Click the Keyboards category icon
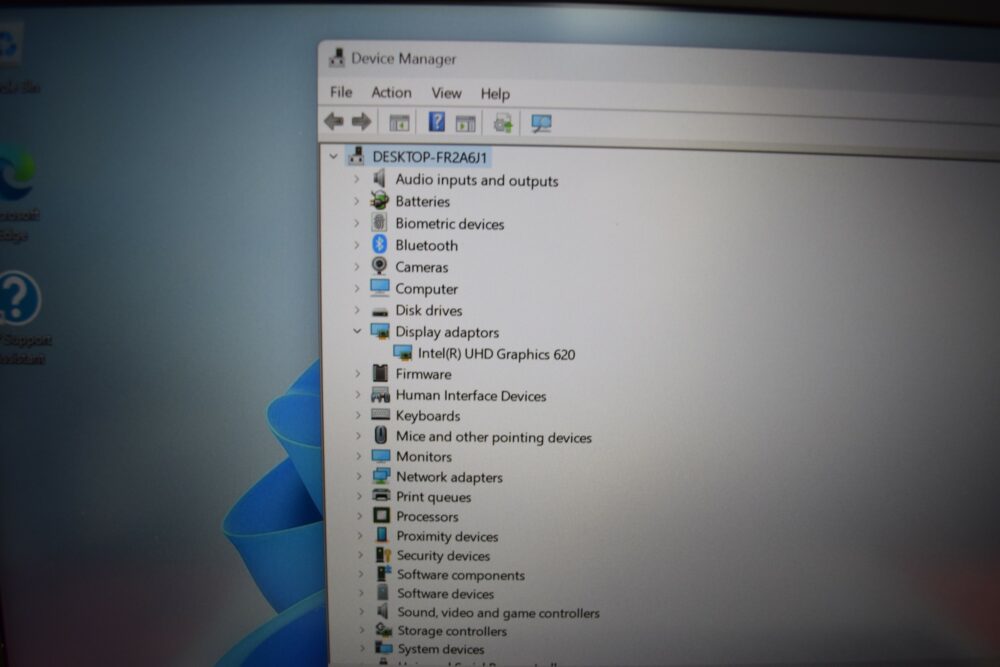 (x=380, y=415)
